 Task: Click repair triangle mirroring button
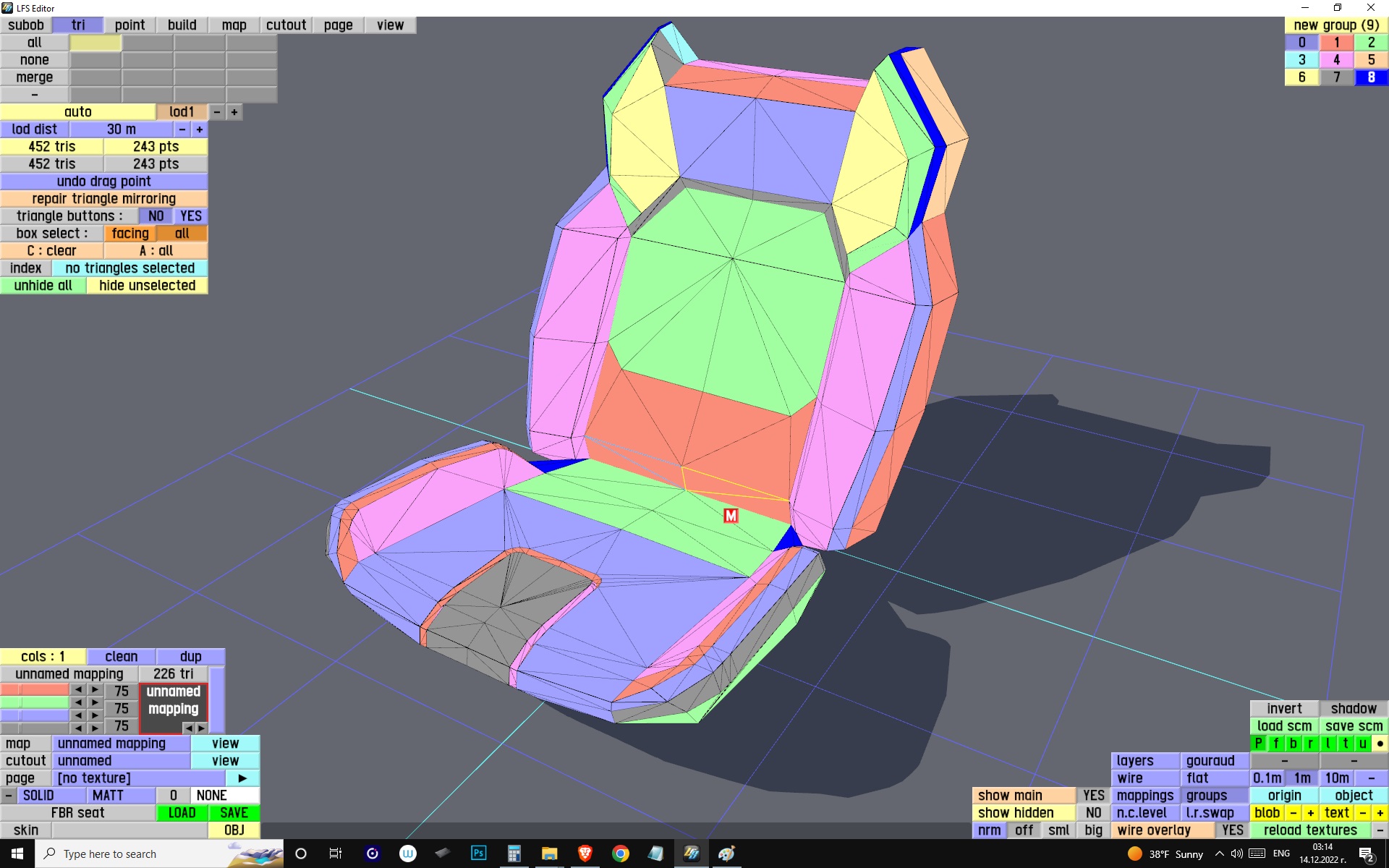pyautogui.click(x=103, y=199)
